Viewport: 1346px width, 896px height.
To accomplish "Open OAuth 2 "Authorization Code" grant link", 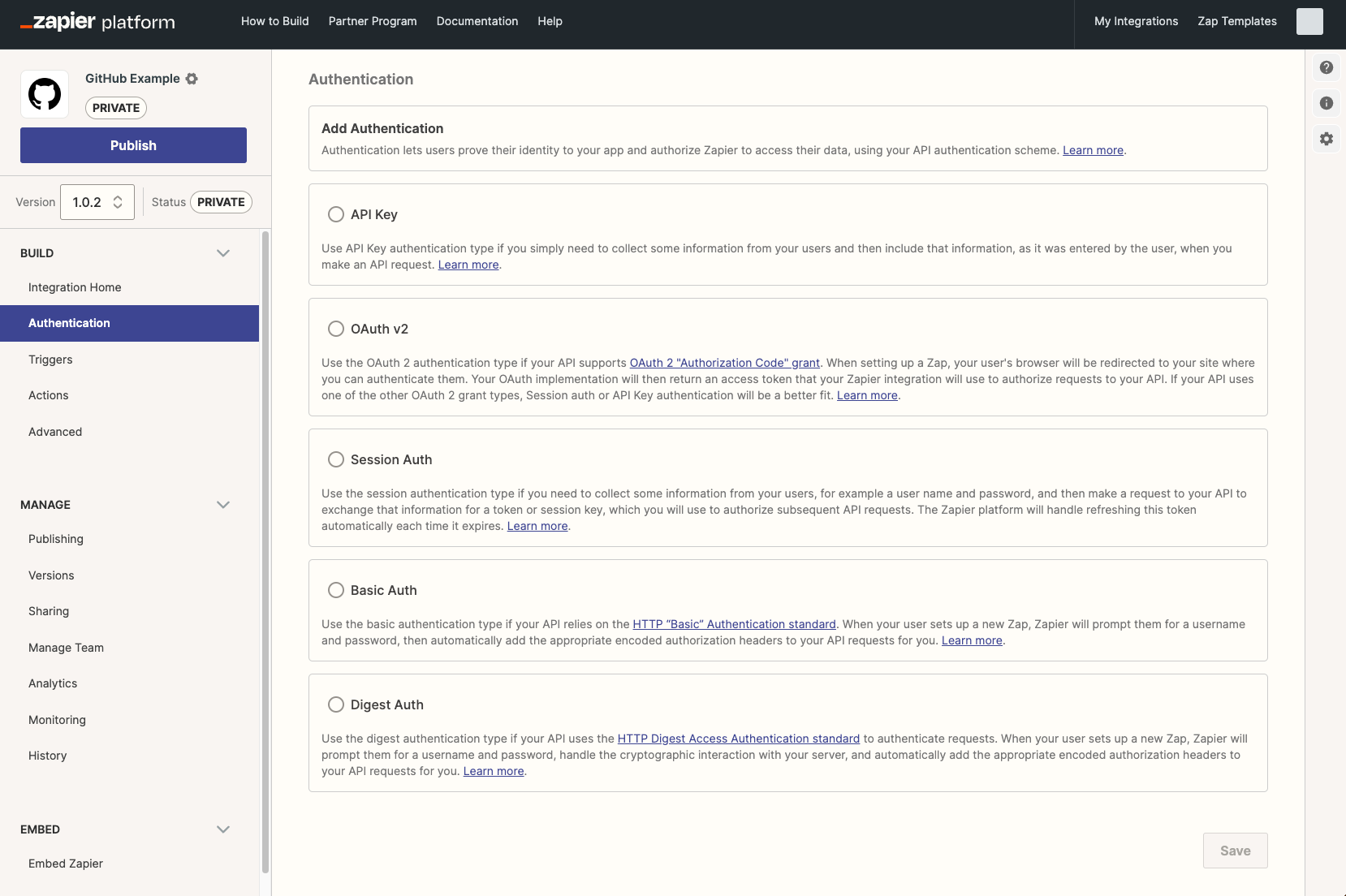I will tap(725, 363).
